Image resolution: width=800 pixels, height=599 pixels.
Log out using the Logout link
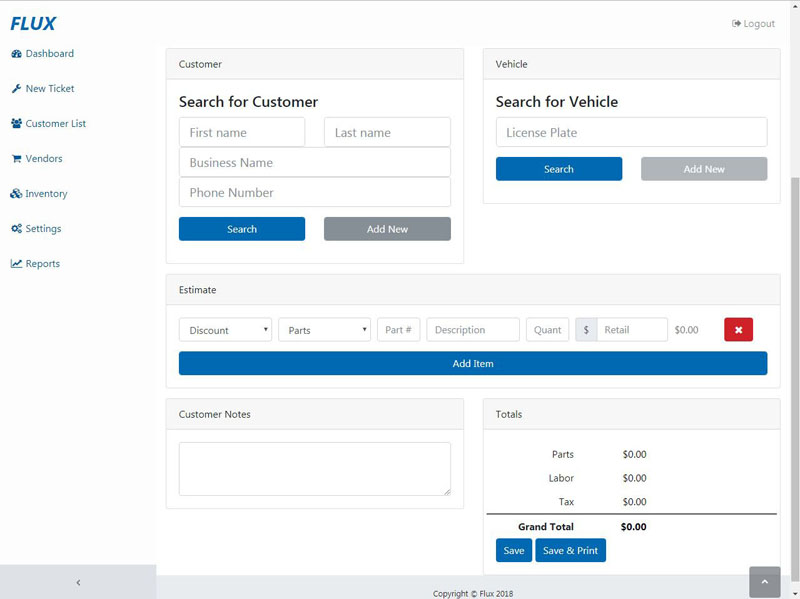click(753, 24)
